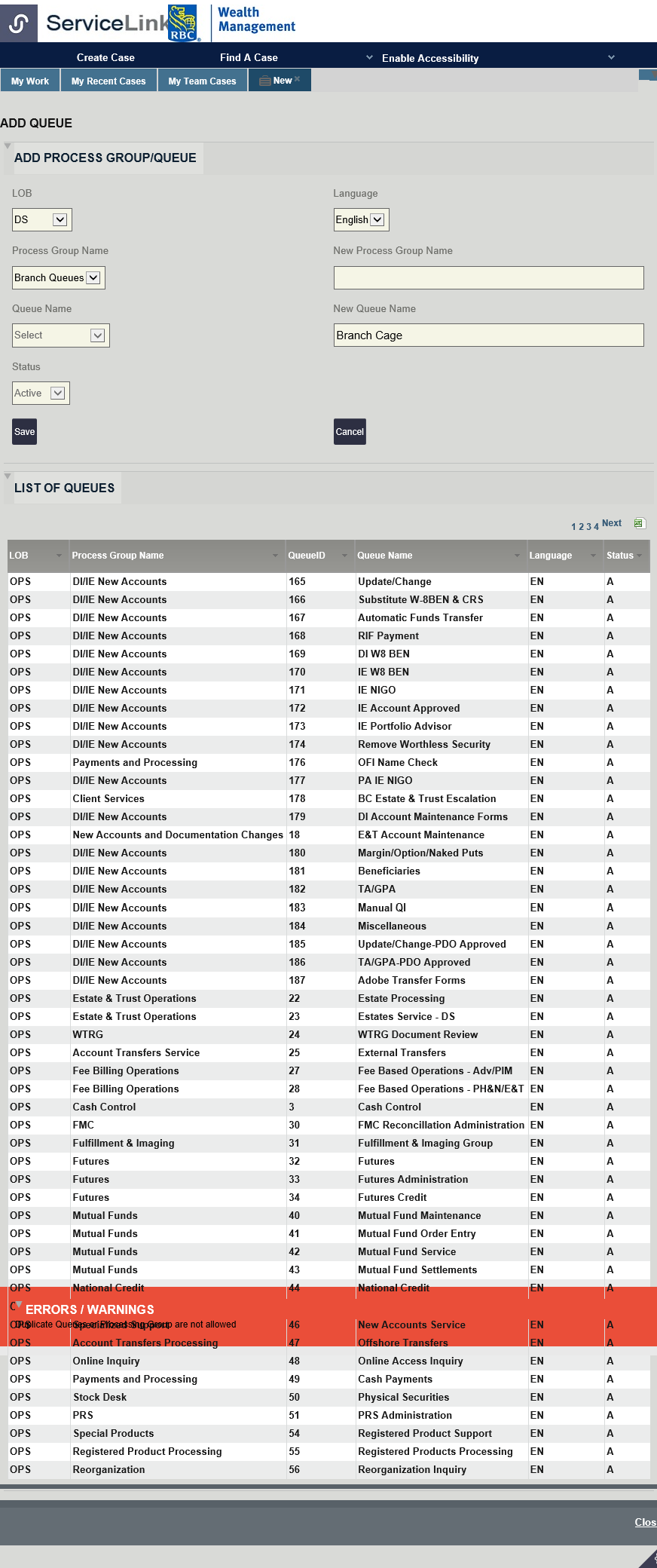Switch to the My Team Cases tab
Screen dimensions: 657x1568
point(202,81)
